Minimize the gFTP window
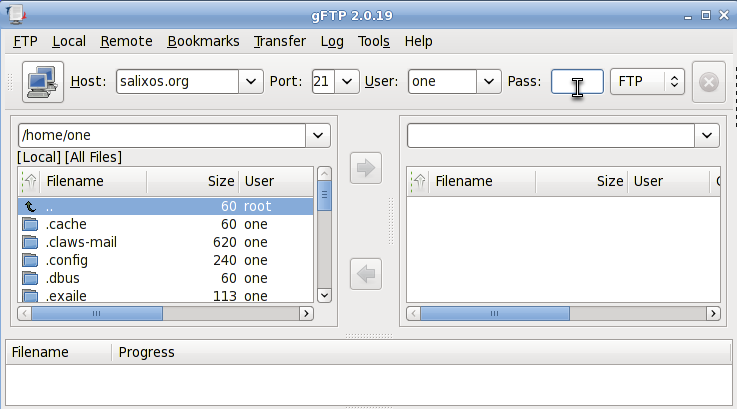This screenshot has width=737, height=409. (x=688, y=16)
